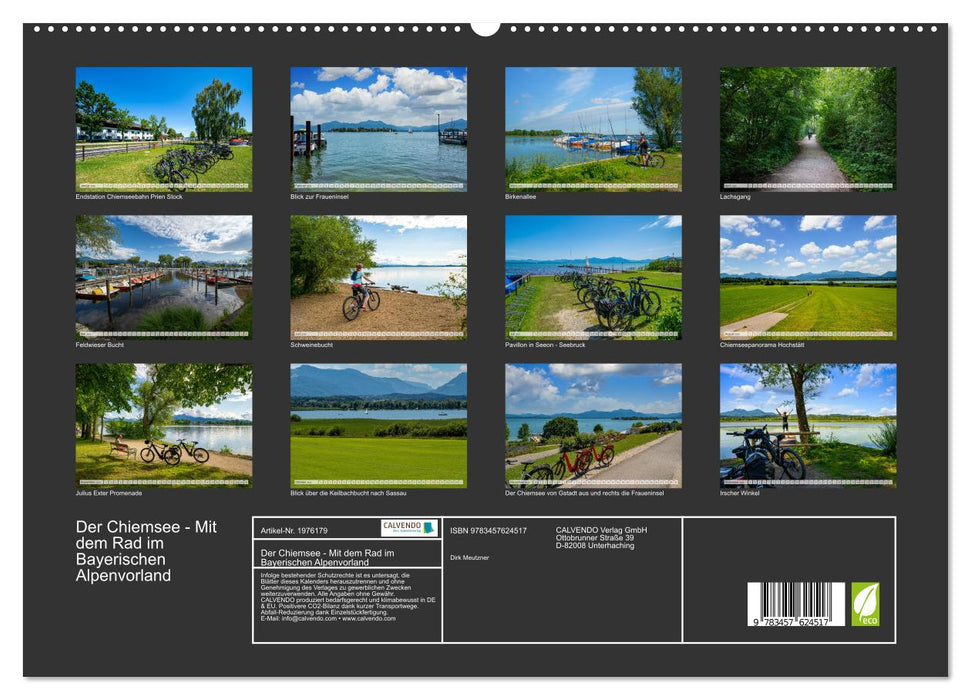Select the ISBN 9783457624517 label
The width and height of the screenshot is (971, 700).
486,530
